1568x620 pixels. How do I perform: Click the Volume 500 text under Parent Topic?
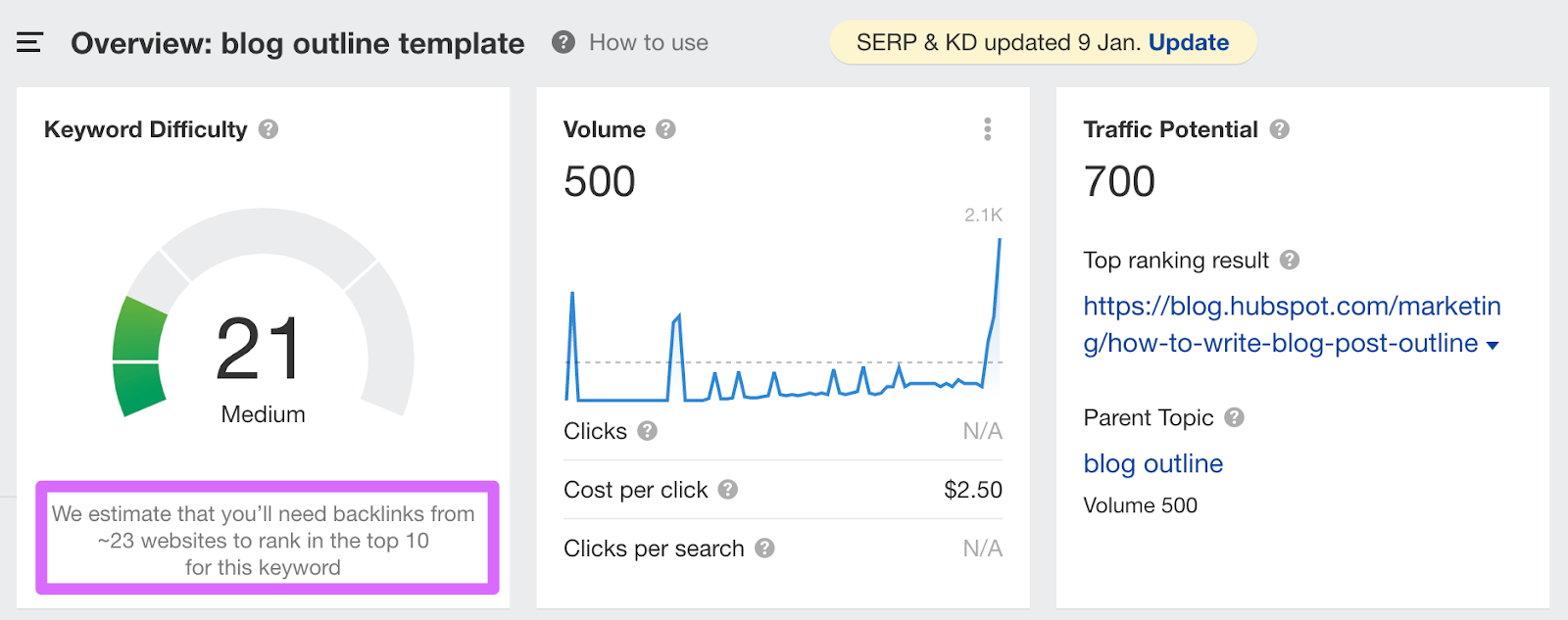coord(1141,505)
